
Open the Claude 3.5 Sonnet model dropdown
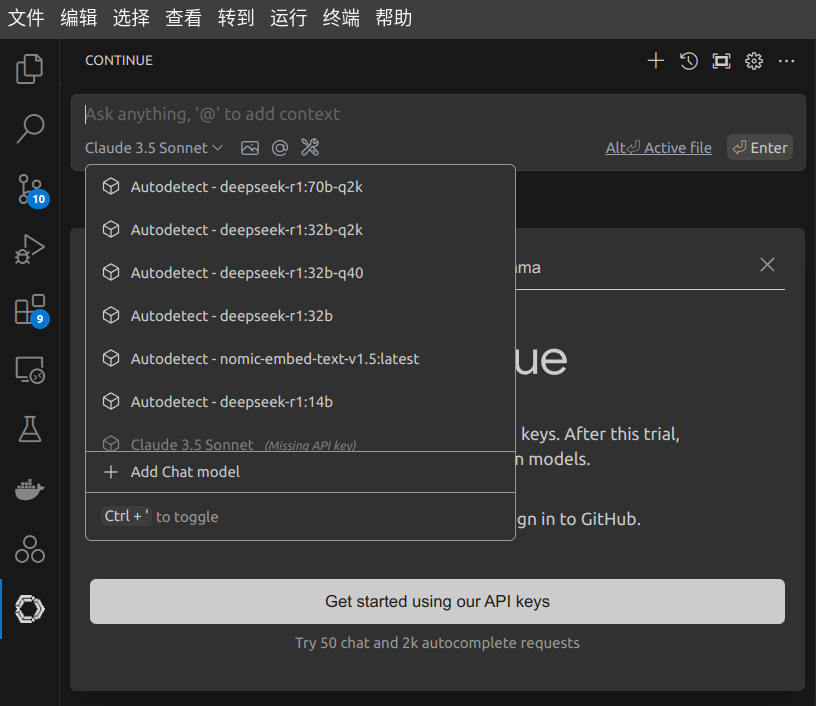click(154, 148)
